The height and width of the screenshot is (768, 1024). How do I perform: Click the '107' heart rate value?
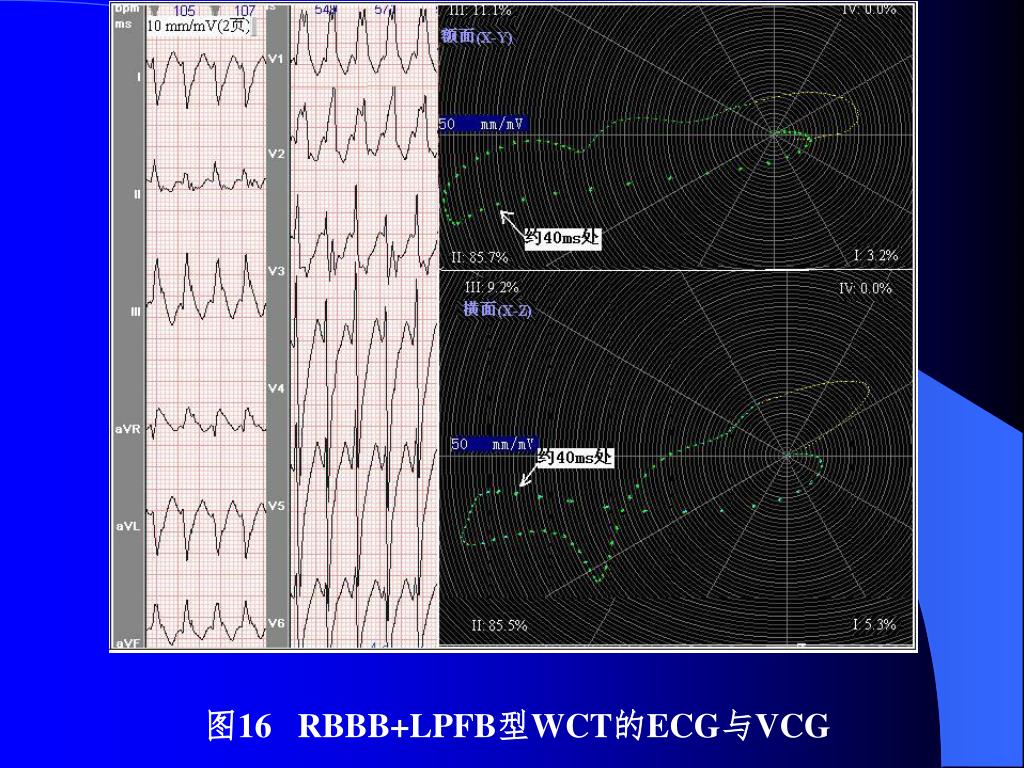tap(244, 10)
